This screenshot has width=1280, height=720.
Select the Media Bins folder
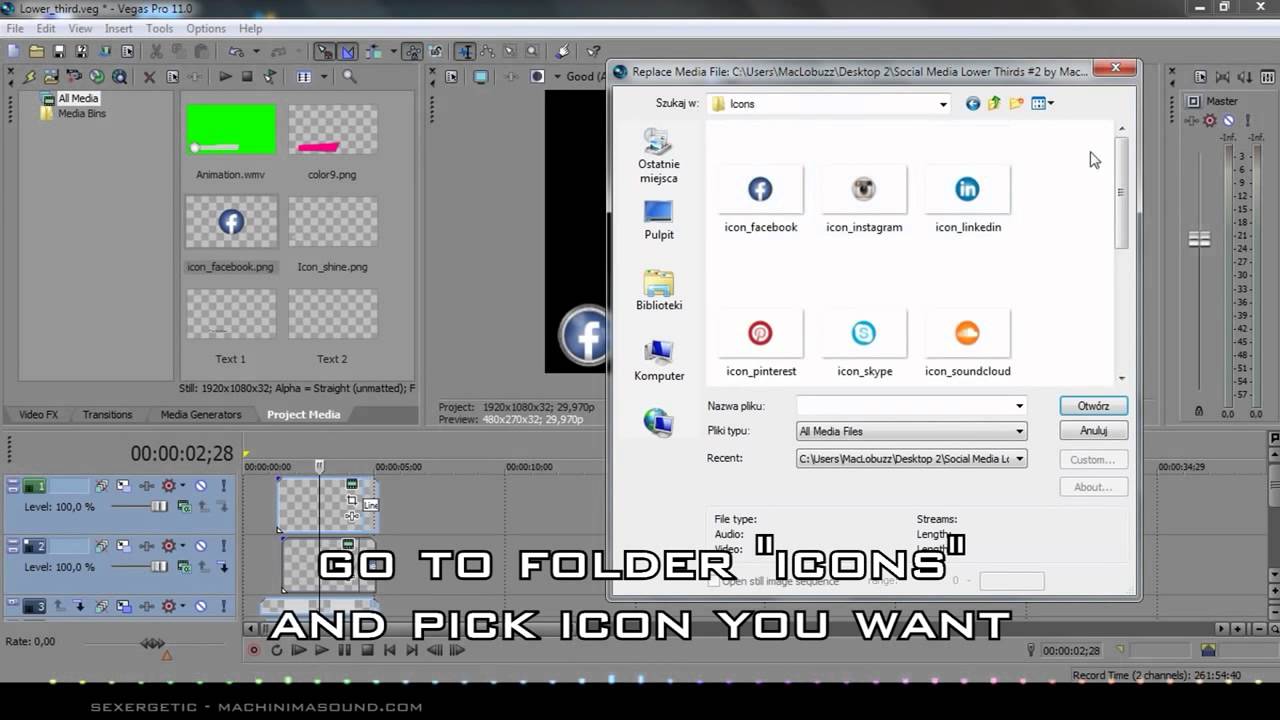pyautogui.click(x=81, y=113)
